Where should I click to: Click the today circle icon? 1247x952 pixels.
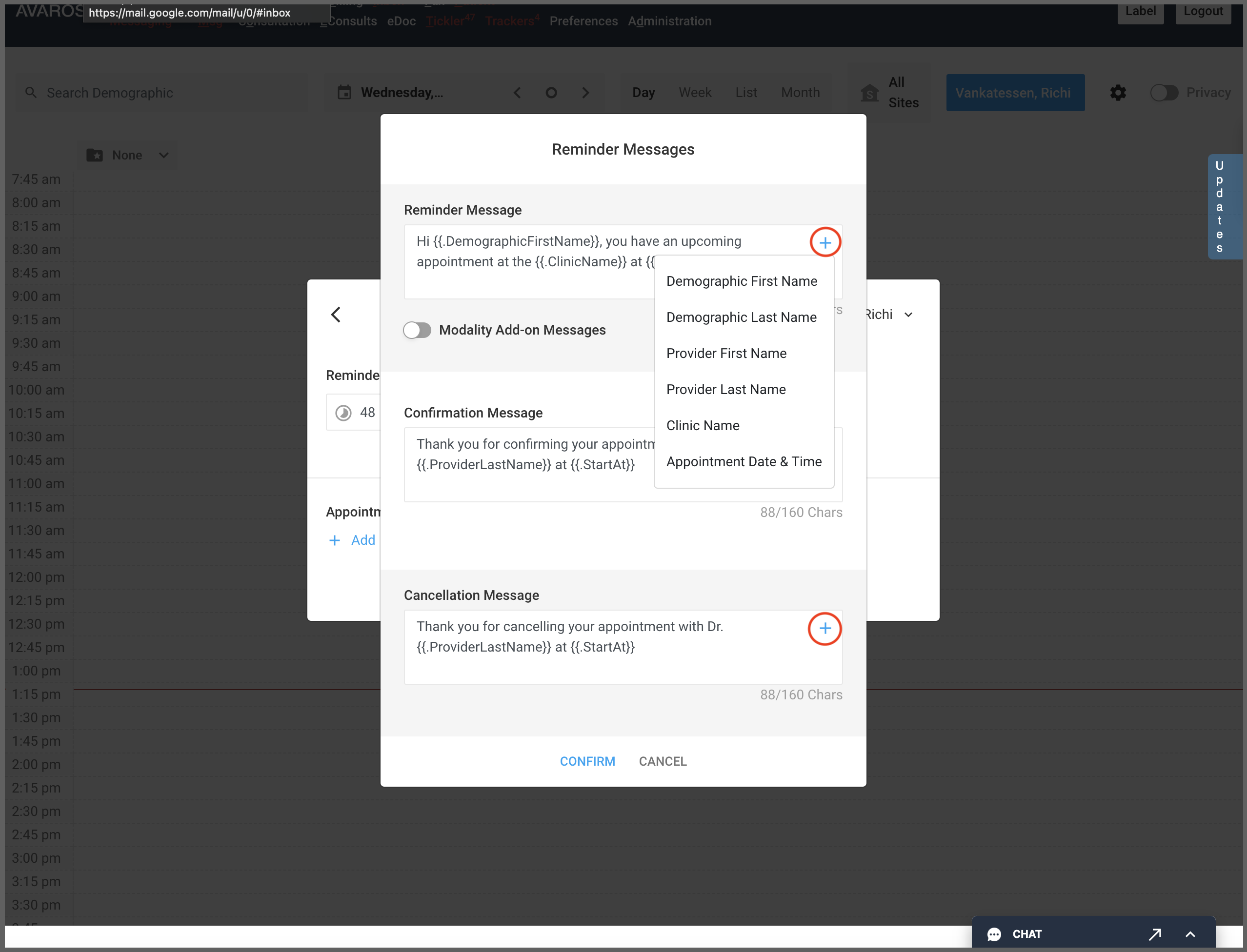coord(551,92)
